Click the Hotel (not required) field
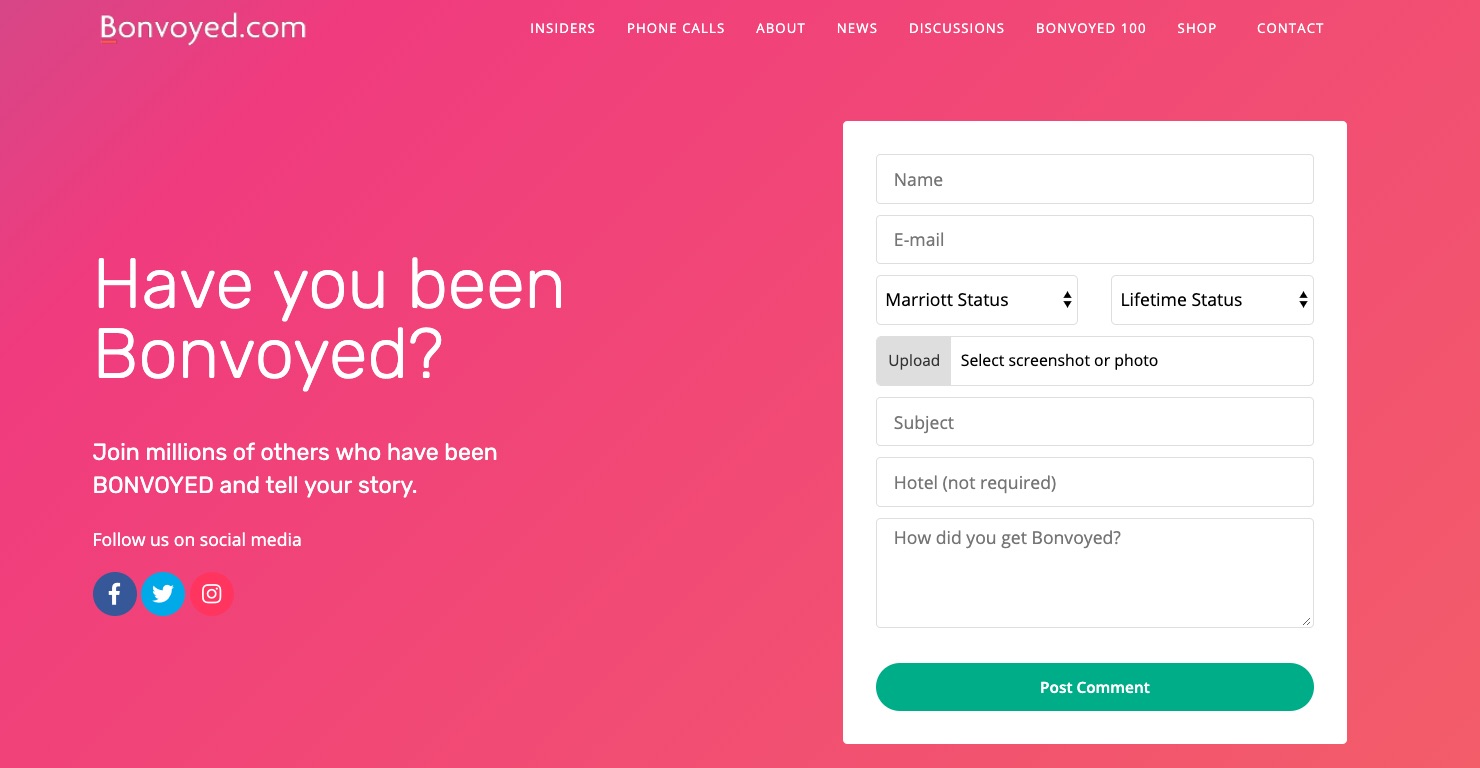1480x768 pixels. (1094, 483)
